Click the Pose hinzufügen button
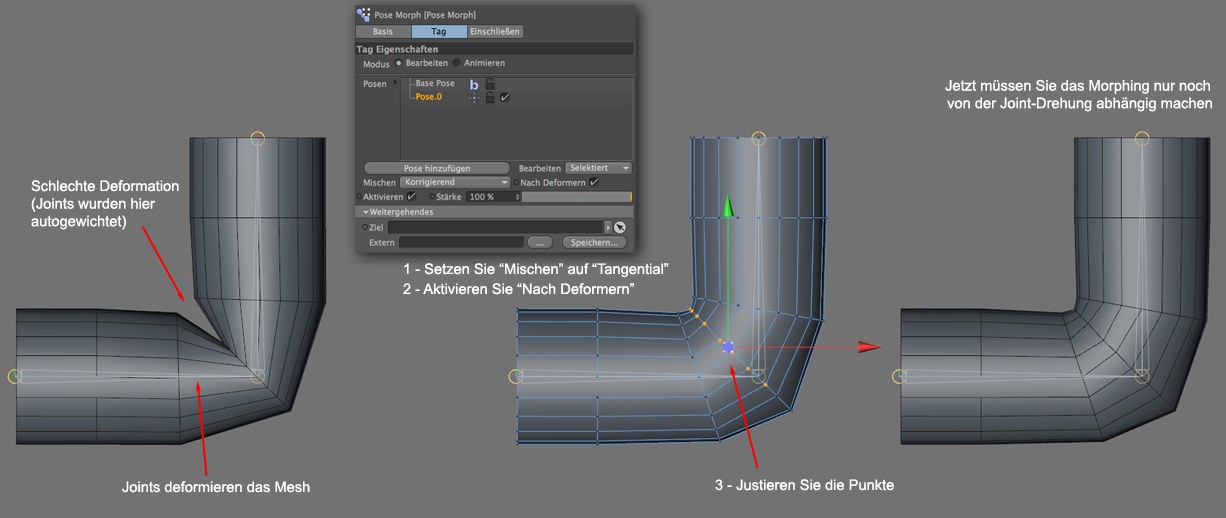This screenshot has width=1226, height=518. [437, 168]
